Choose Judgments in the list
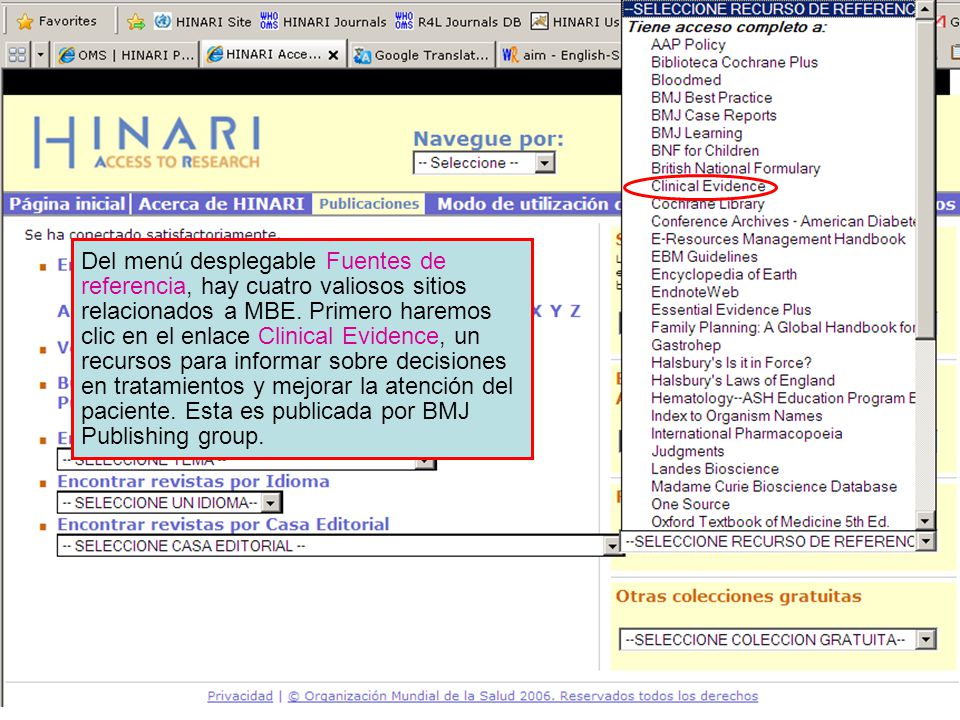Viewport: 960px width, 720px height. click(x=688, y=452)
